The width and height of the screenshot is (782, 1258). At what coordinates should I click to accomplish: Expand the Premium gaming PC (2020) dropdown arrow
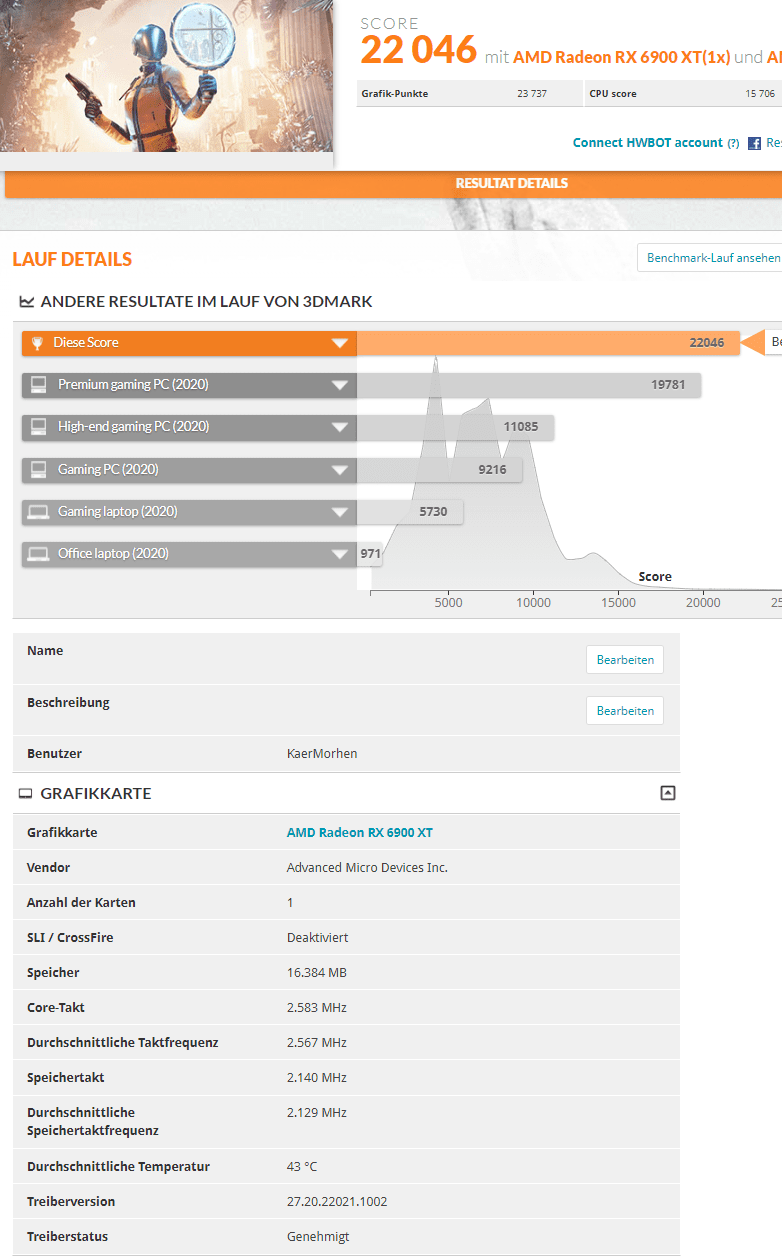tap(339, 385)
